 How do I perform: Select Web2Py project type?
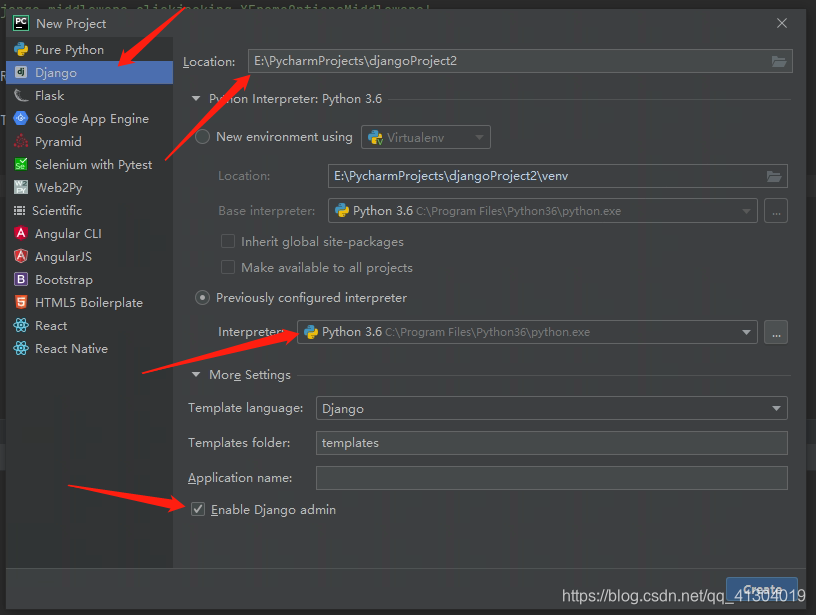[x=90, y=187]
